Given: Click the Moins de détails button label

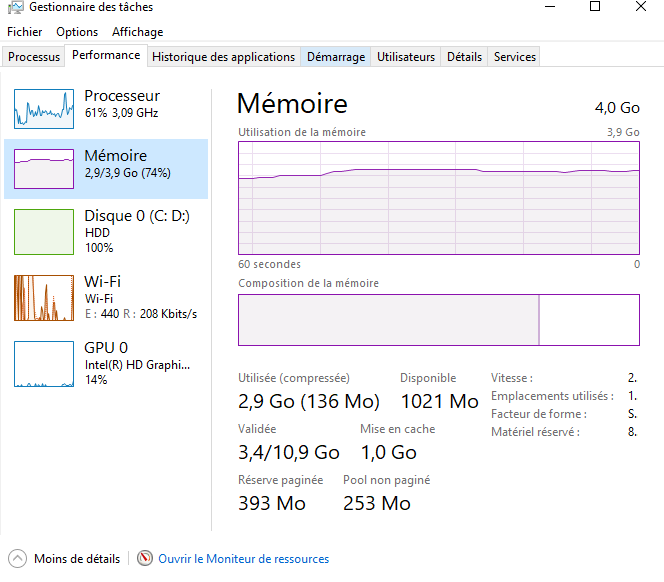Looking at the screenshot, I should click(x=77, y=559).
